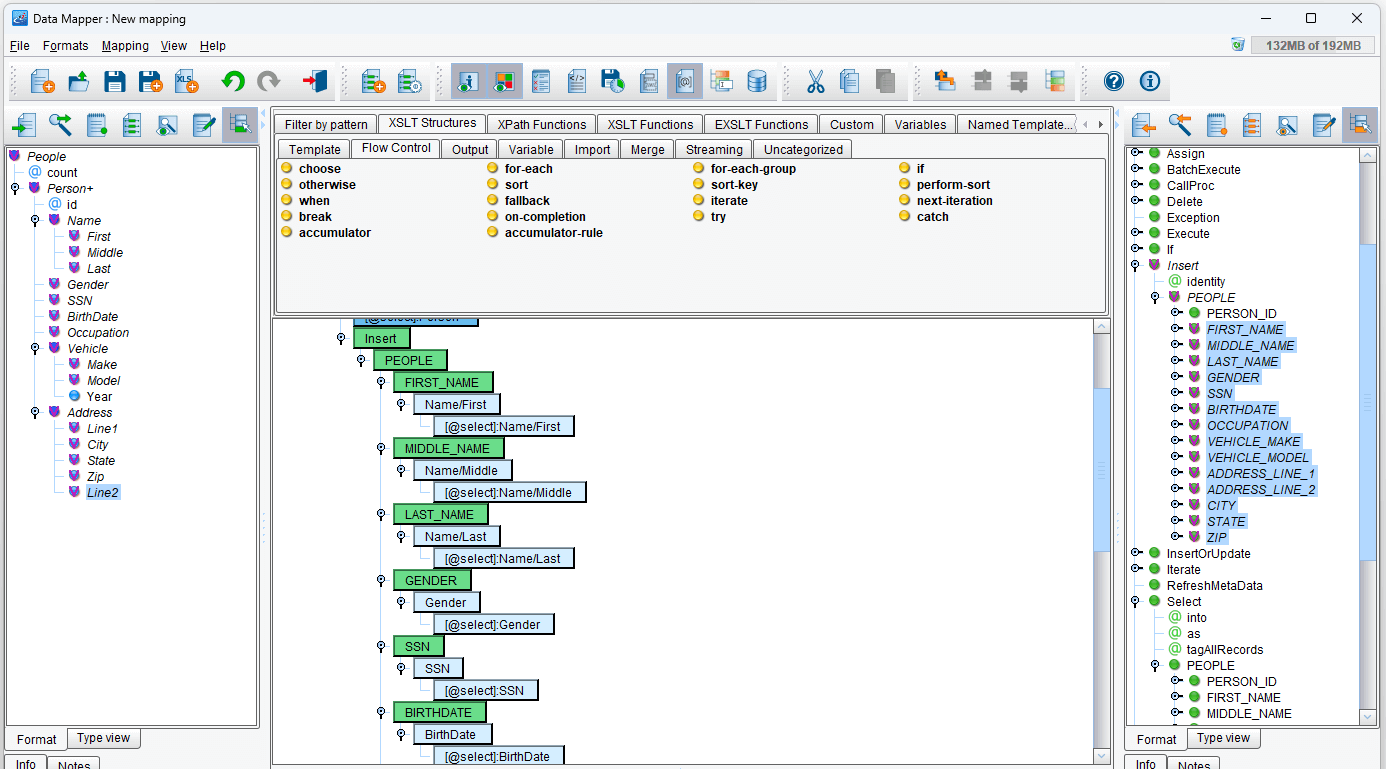1386x769 pixels.
Task: Click the Copy documents icon
Action: (851, 81)
